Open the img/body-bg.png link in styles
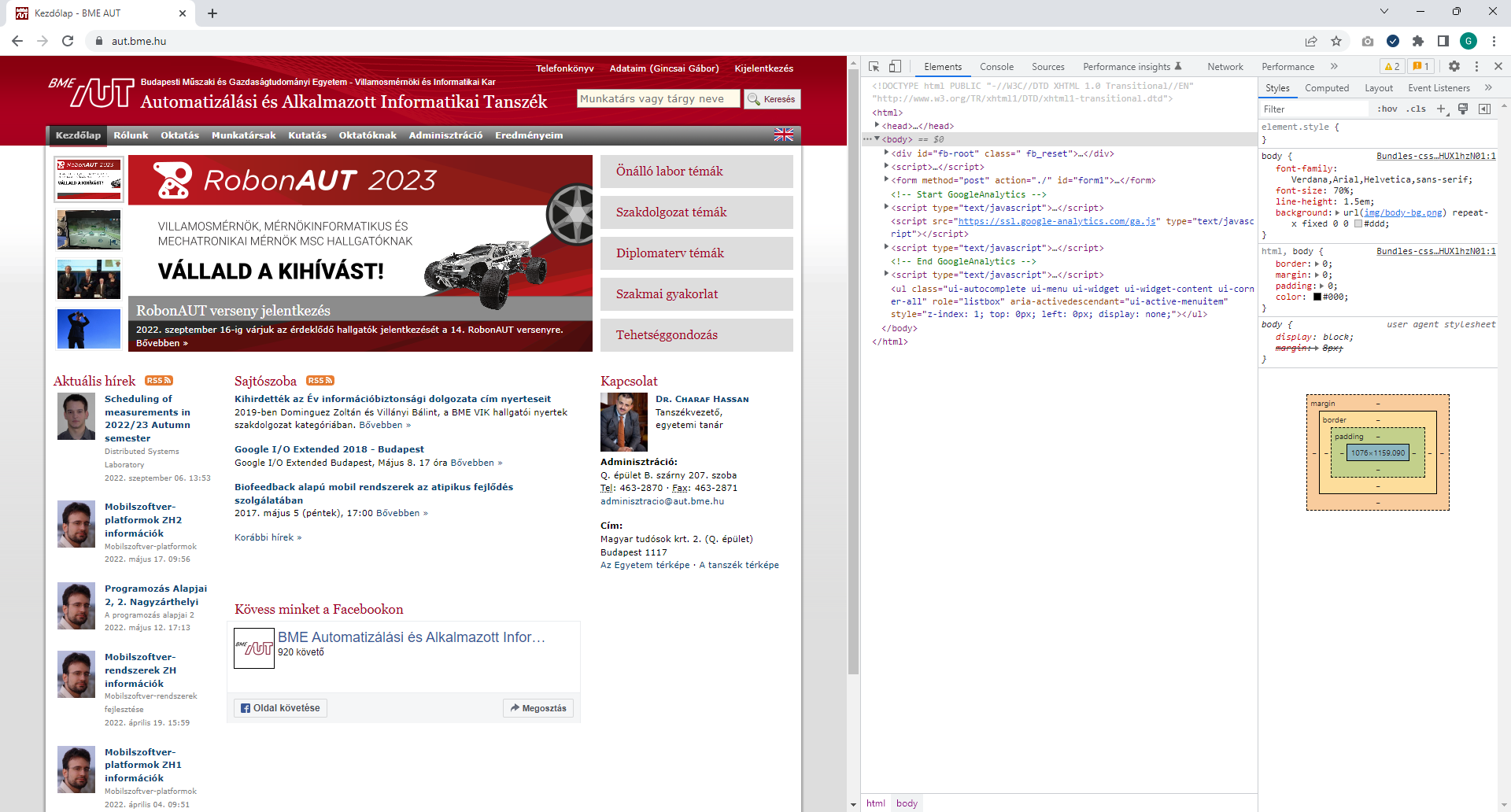 [x=1403, y=212]
